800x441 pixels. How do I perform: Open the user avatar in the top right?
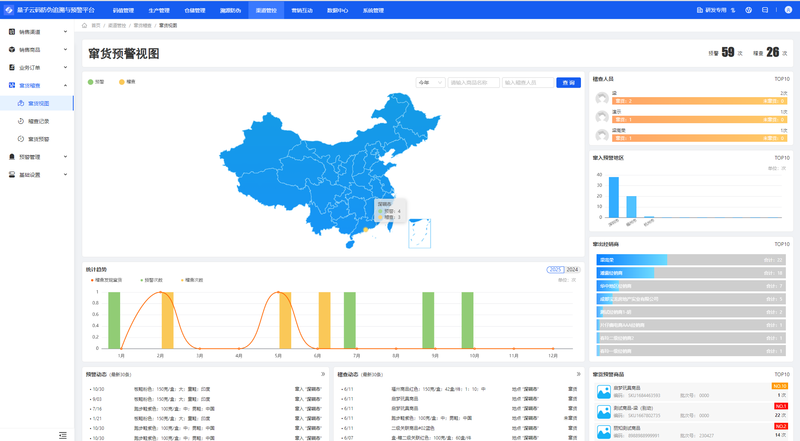pyautogui.click(x=789, y=10)
